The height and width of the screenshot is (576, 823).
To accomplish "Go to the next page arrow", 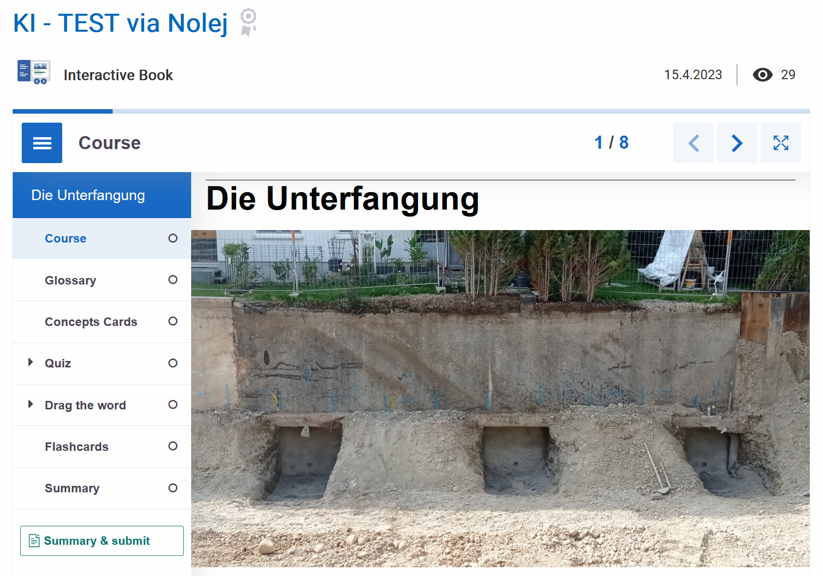I will [737, 143].
